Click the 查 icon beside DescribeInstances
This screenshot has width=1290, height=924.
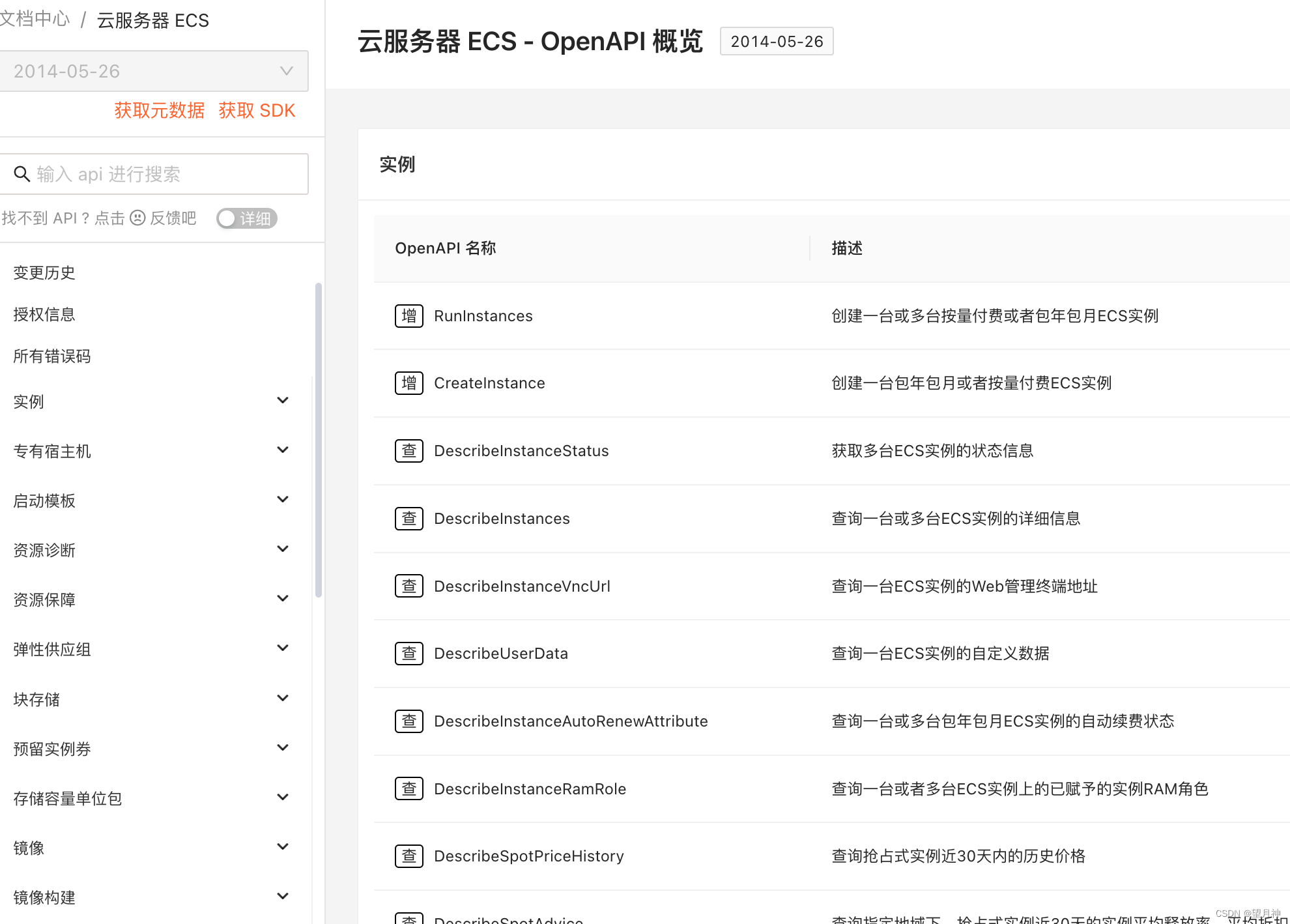[x=409, y=519]
